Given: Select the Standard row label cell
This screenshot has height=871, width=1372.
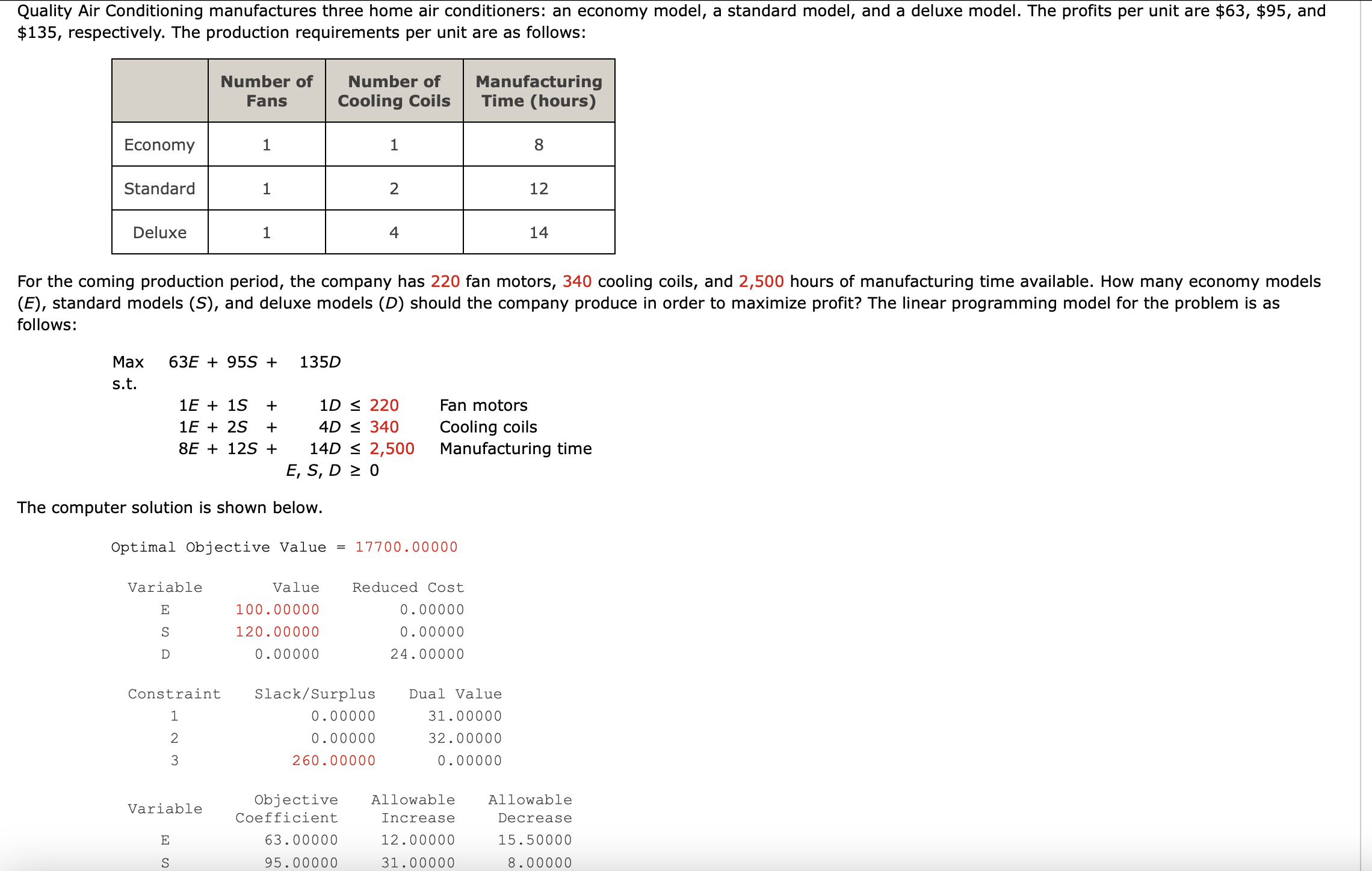Looking at the screenshot, I should point(159,189).
